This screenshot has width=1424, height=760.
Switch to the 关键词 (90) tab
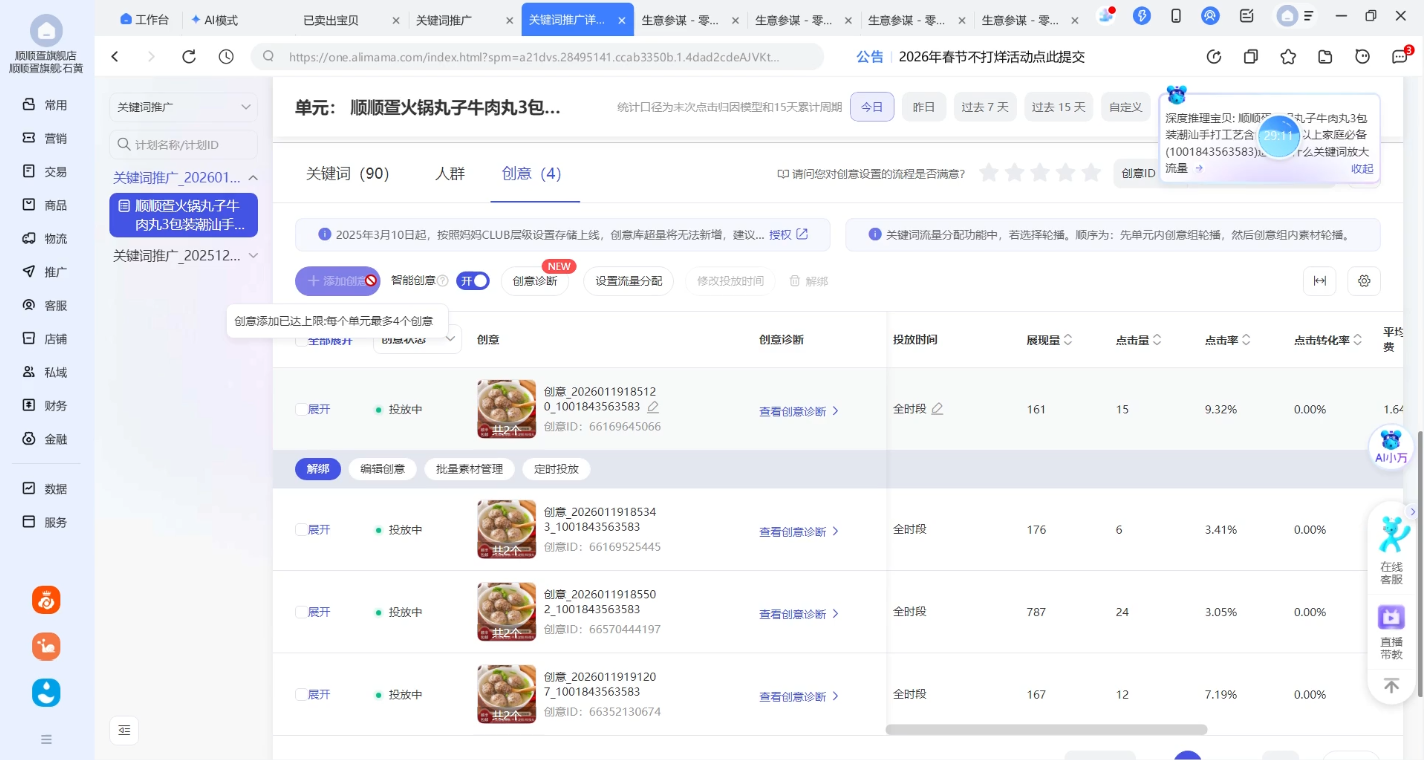pos(347,173)
